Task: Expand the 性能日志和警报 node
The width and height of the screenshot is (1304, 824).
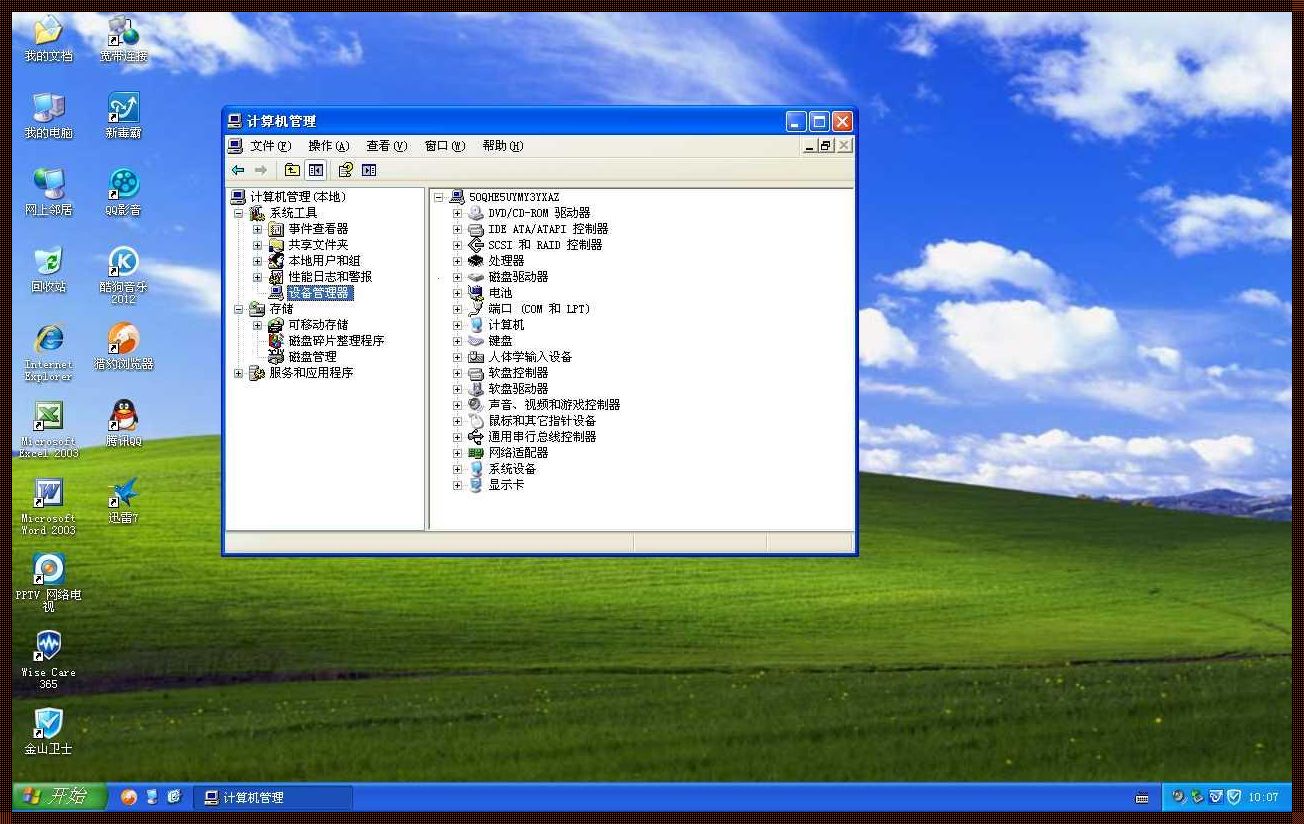Action: coord(257,277)
